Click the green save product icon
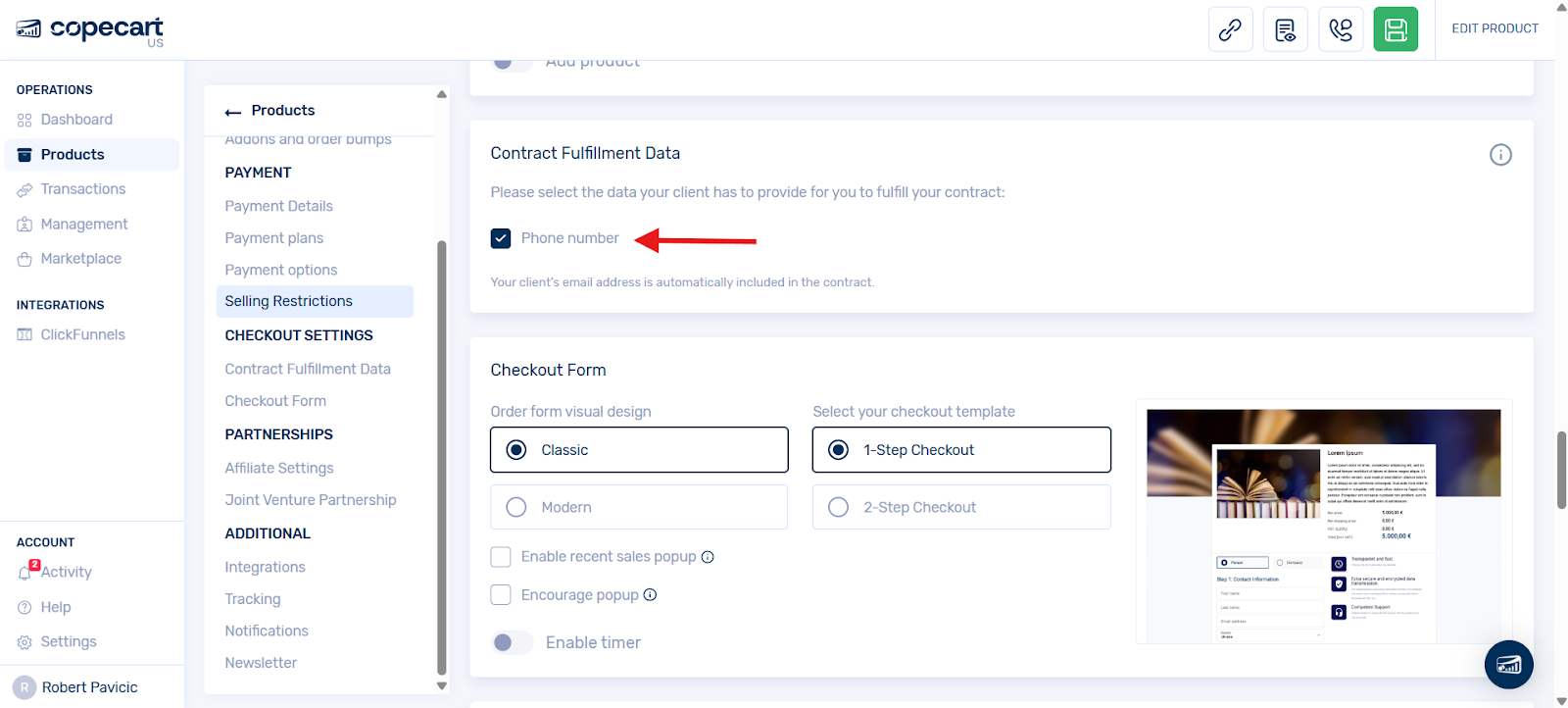Viewport: 1568px width, 708px height. [1396, 29]
